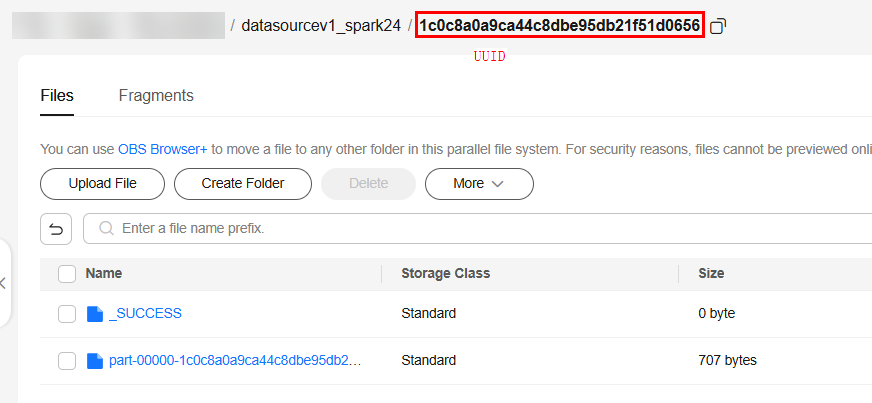This screenshot has width=872, height=403.
Task: Click the back arrow return icon
Action: (x=56, y=228)
